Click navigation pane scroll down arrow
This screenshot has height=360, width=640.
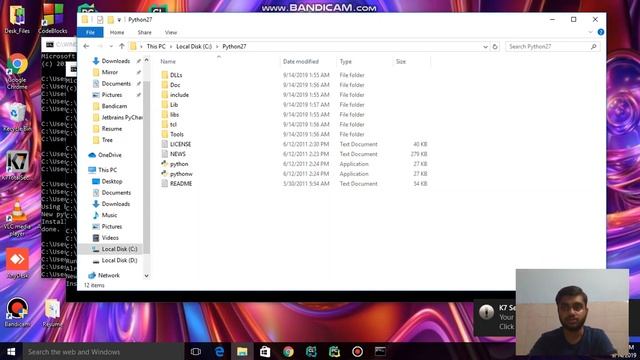click(147, 276)
